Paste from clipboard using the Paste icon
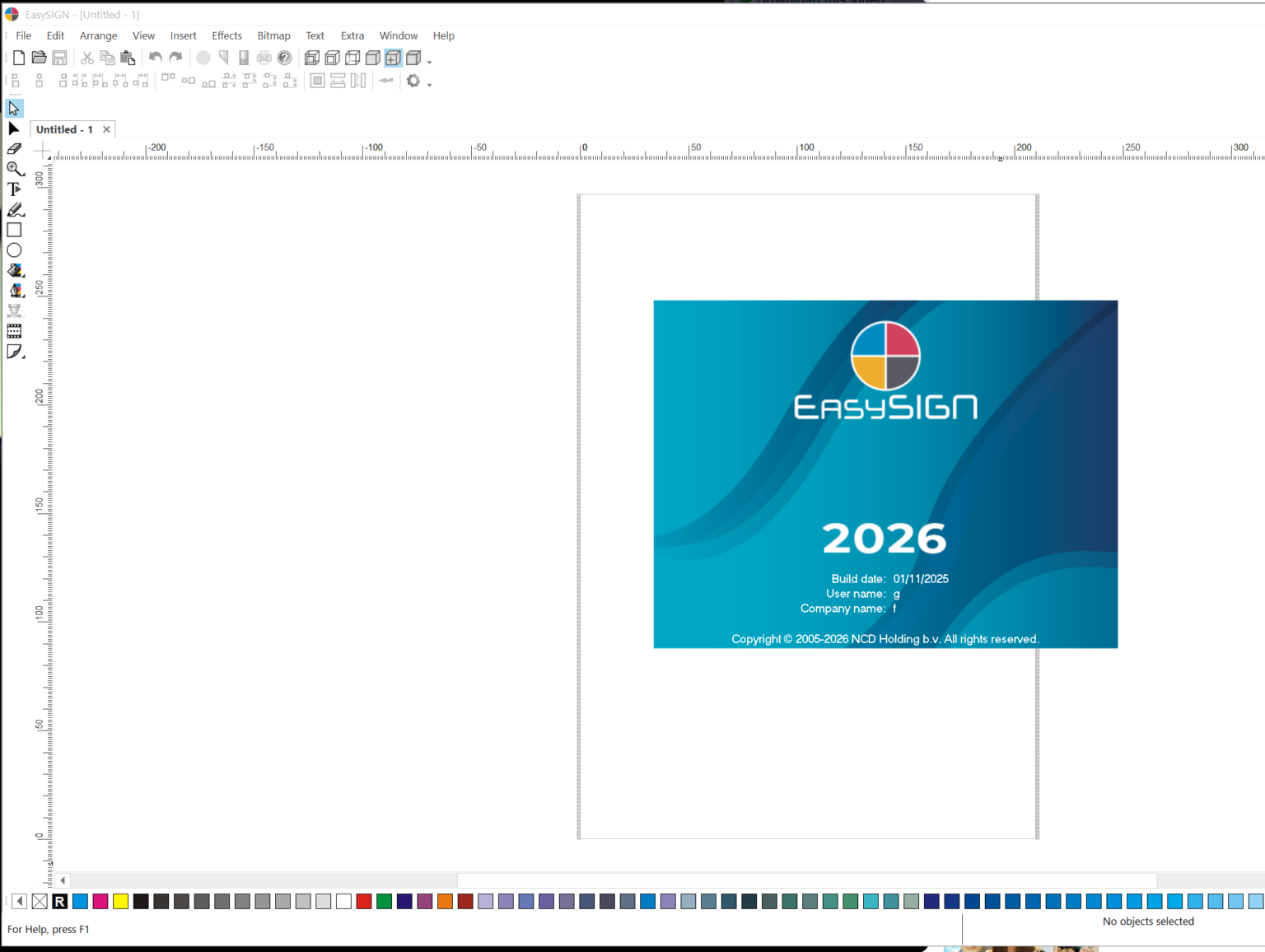 tap(128, 58)
